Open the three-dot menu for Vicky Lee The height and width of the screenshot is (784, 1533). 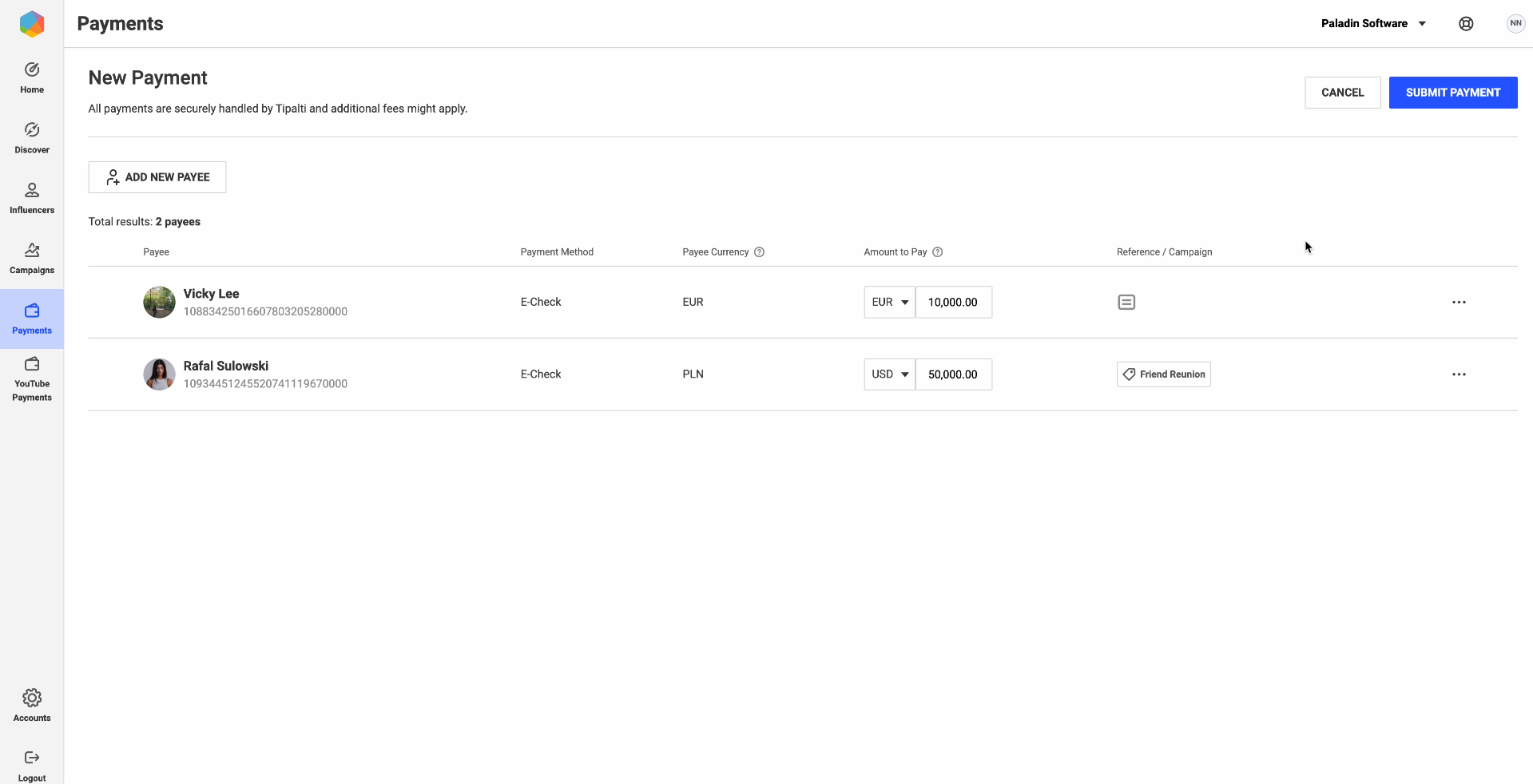[x=1459, y=302]
